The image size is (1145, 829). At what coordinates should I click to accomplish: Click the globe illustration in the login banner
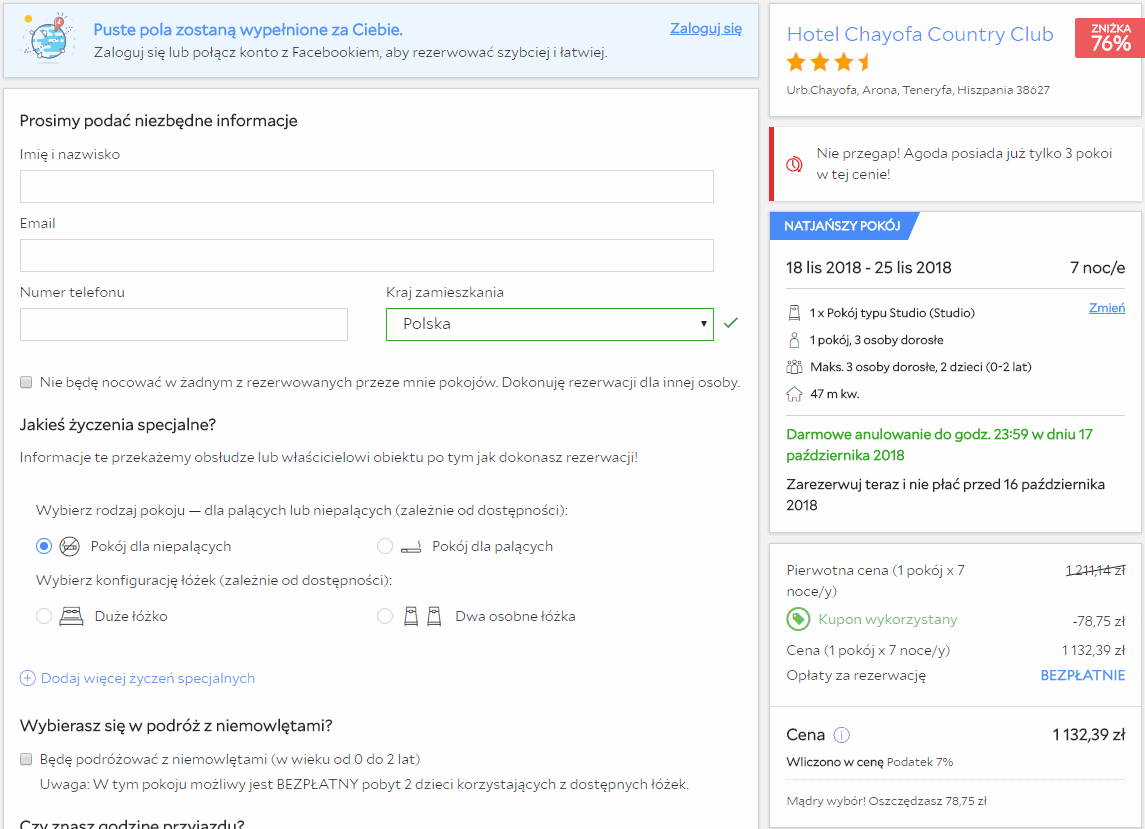pyautogui.click(x=48, y=38)
